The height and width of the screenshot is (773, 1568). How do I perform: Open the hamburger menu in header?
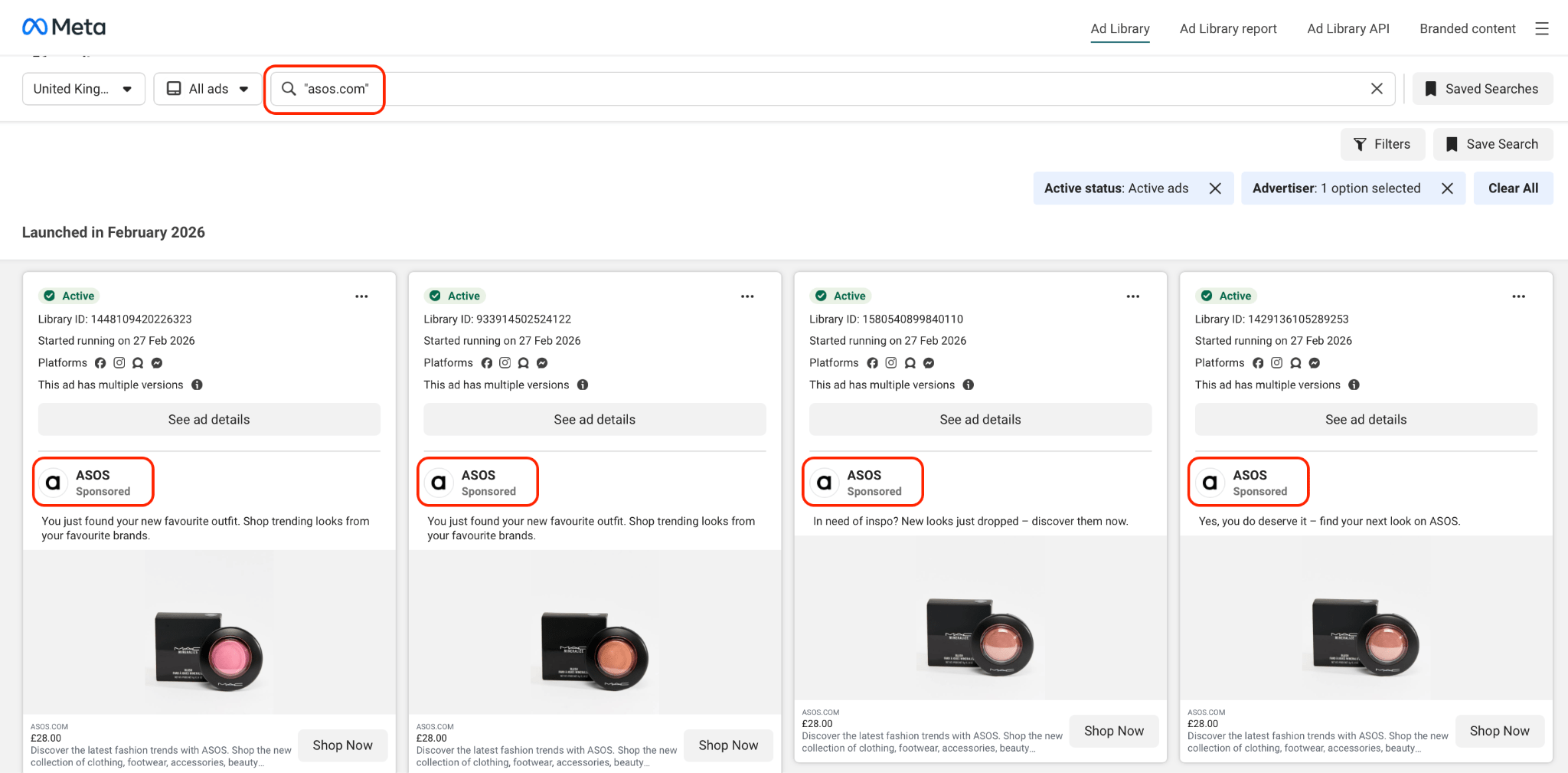coord(1542,28)
